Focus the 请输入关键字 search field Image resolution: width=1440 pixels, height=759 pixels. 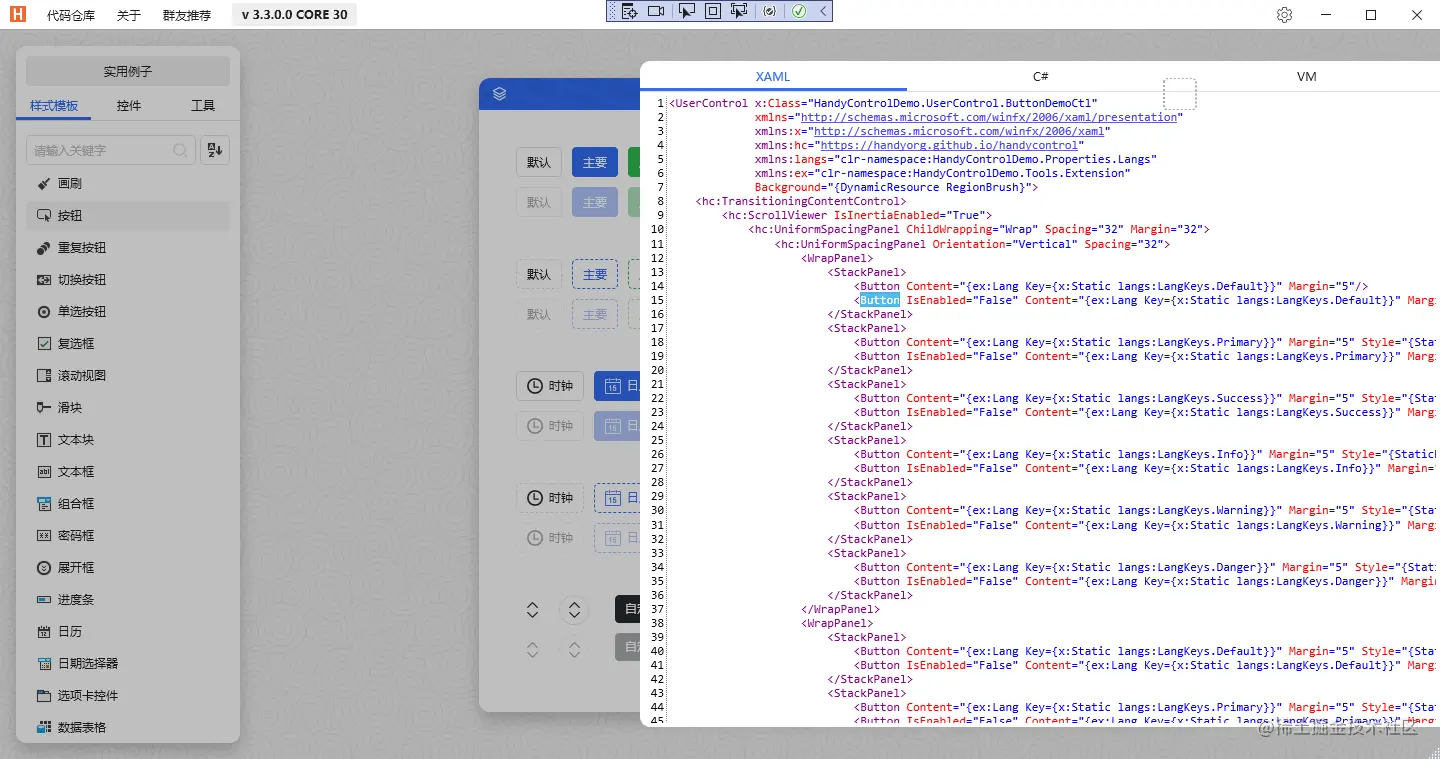click(110, 150)
